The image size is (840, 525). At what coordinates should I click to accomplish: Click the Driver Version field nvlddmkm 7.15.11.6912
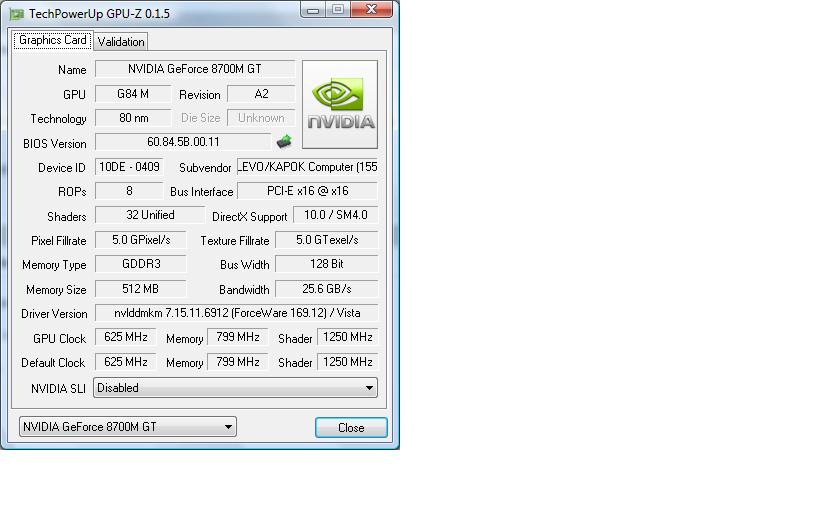point(237,313)
